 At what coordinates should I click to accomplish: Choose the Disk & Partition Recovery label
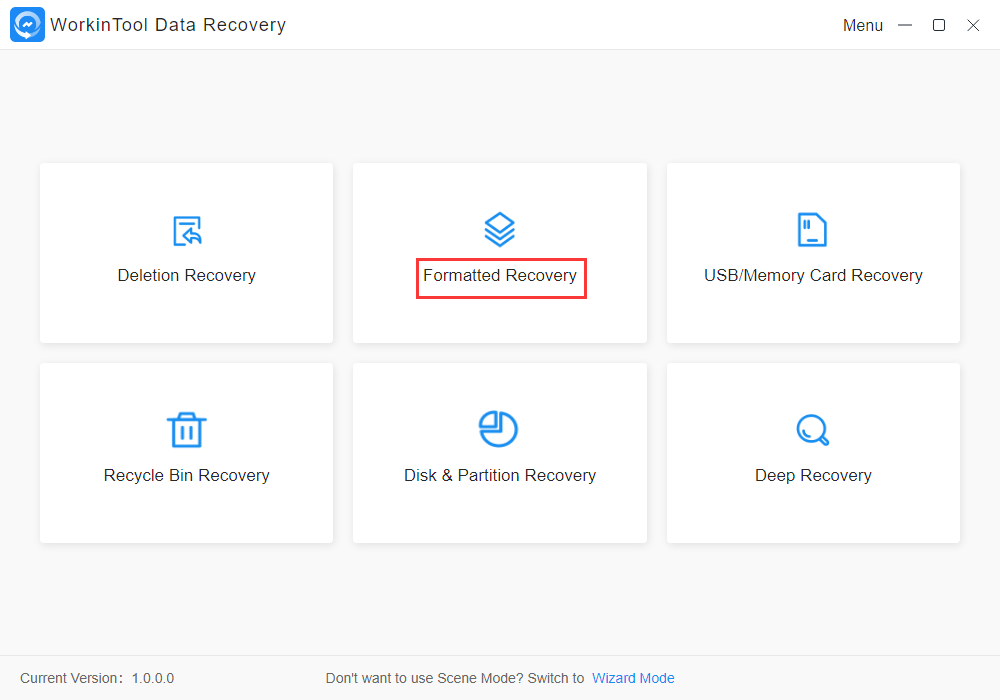click(x=500, y=476)
